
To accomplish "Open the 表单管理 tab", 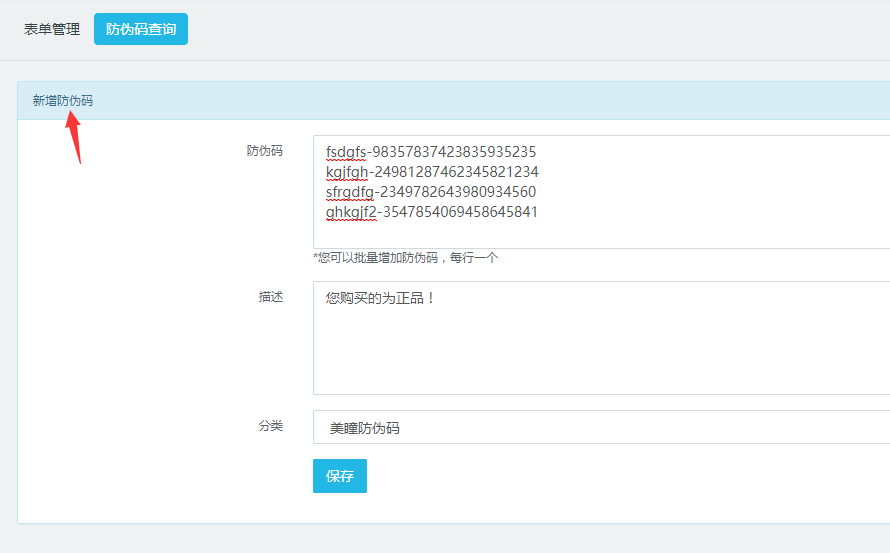I will click(x=52, y=29).
